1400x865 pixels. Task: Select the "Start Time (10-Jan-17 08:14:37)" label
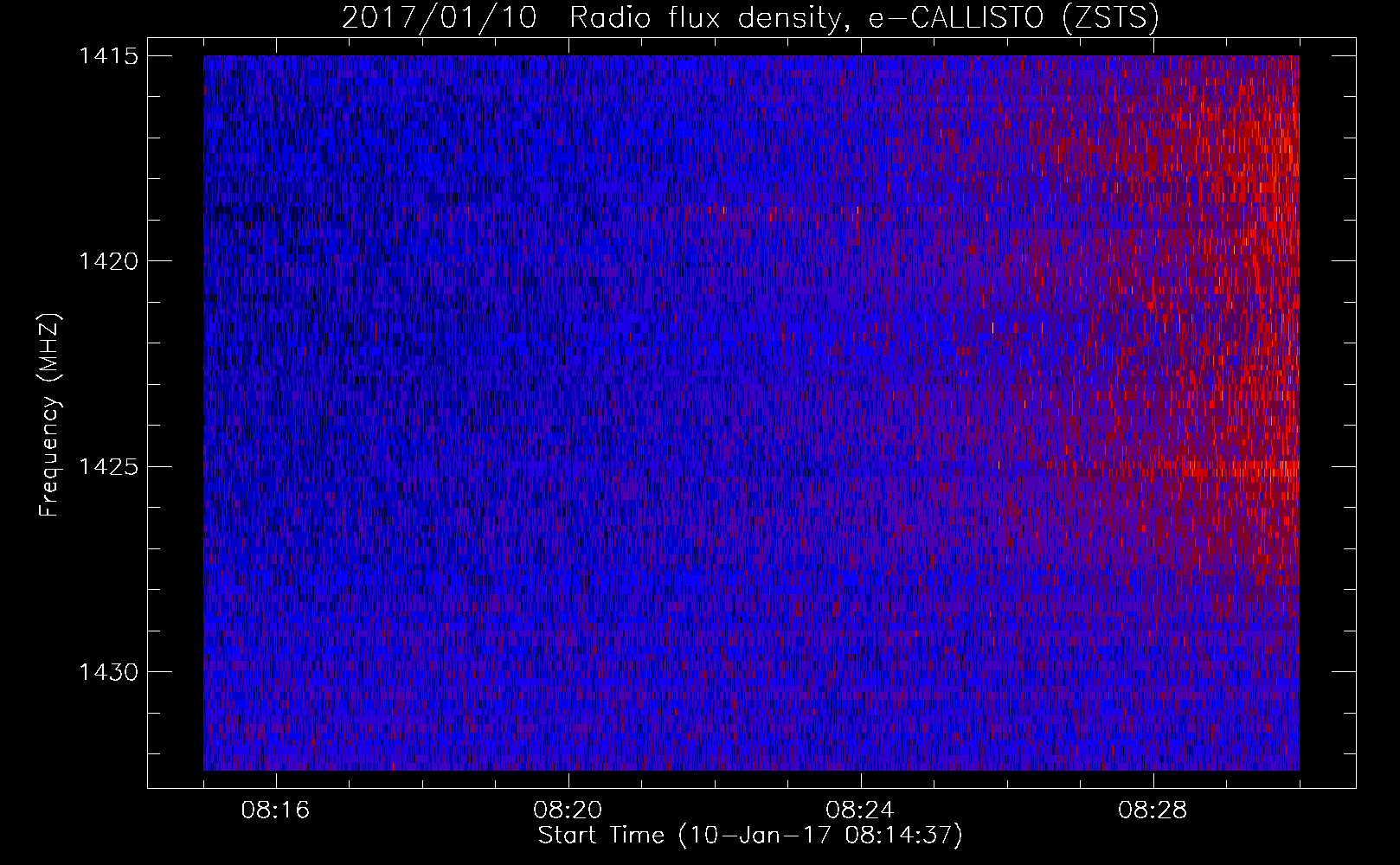pos(750,836)
